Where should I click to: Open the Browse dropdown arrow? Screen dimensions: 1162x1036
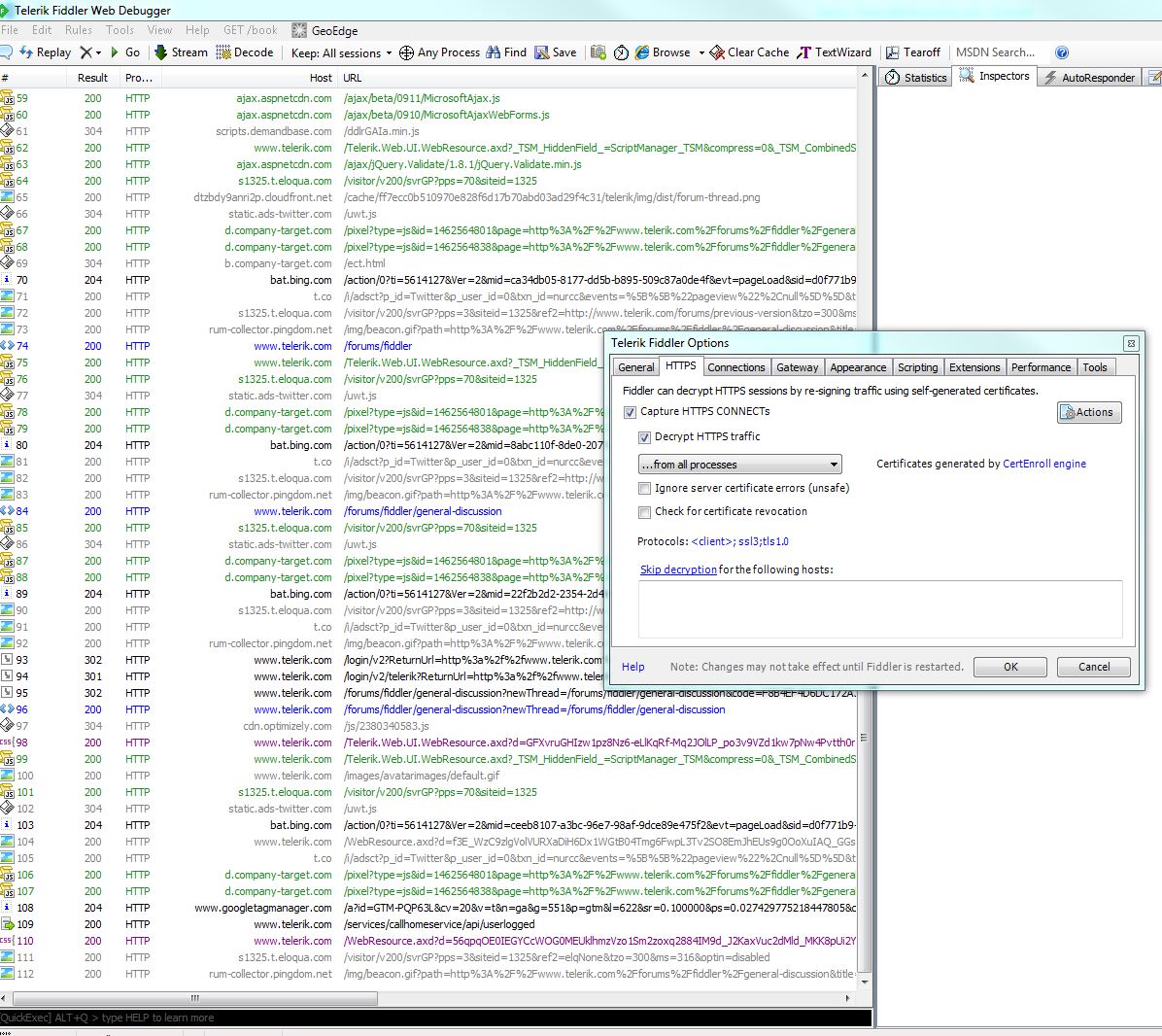pyautogui.click(x=701, y=52)
